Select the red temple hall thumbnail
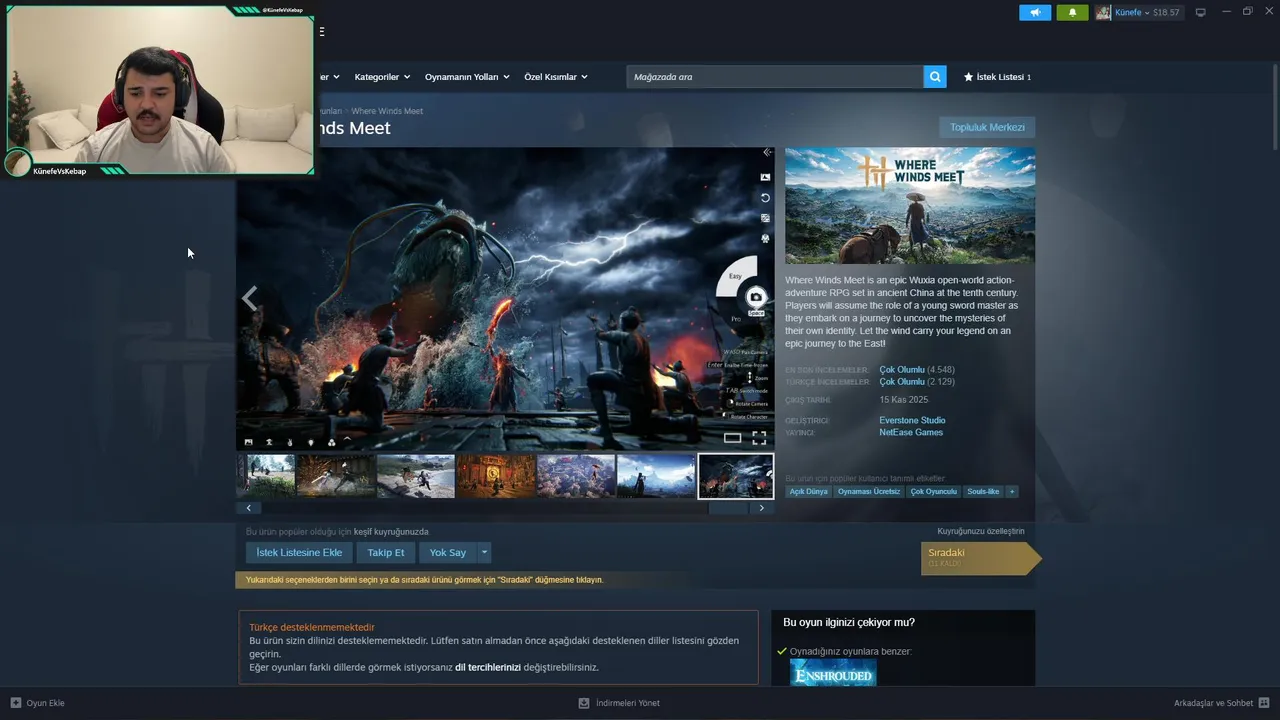 coord(496,476)
